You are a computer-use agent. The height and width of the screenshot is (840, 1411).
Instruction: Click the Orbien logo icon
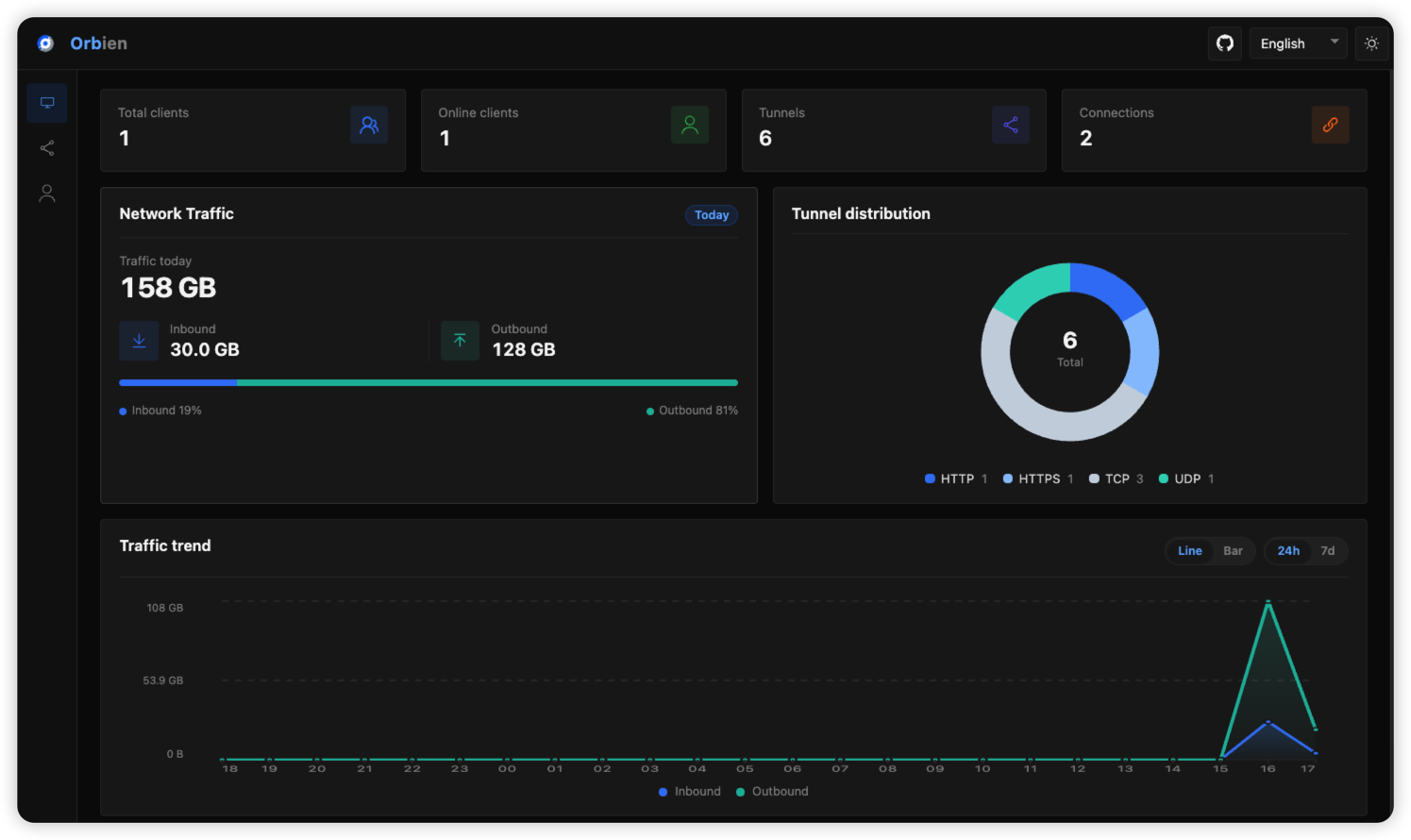[45, 43]
